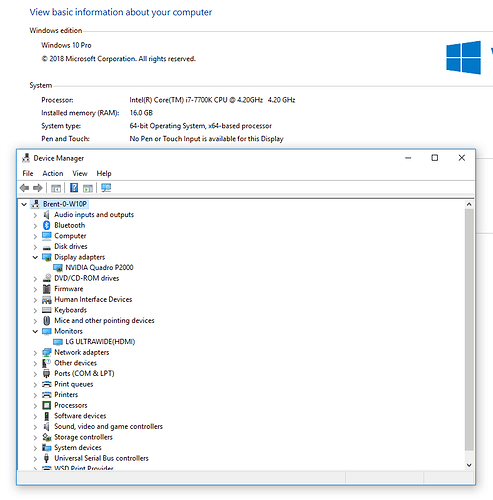Select the NVIDIA Quadro P2000 adapter

click(99, 268)
